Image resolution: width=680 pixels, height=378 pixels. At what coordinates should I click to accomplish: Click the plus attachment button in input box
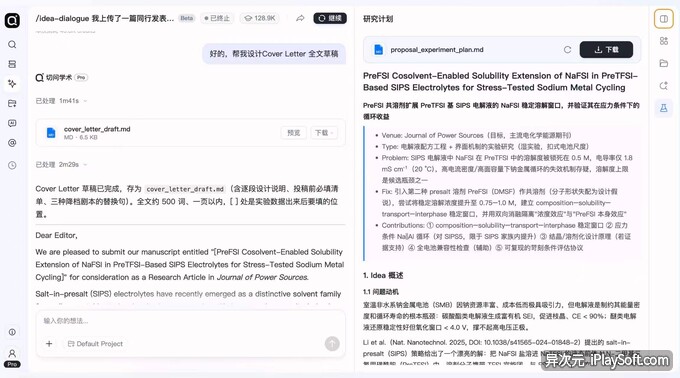(x=49, y=343)
